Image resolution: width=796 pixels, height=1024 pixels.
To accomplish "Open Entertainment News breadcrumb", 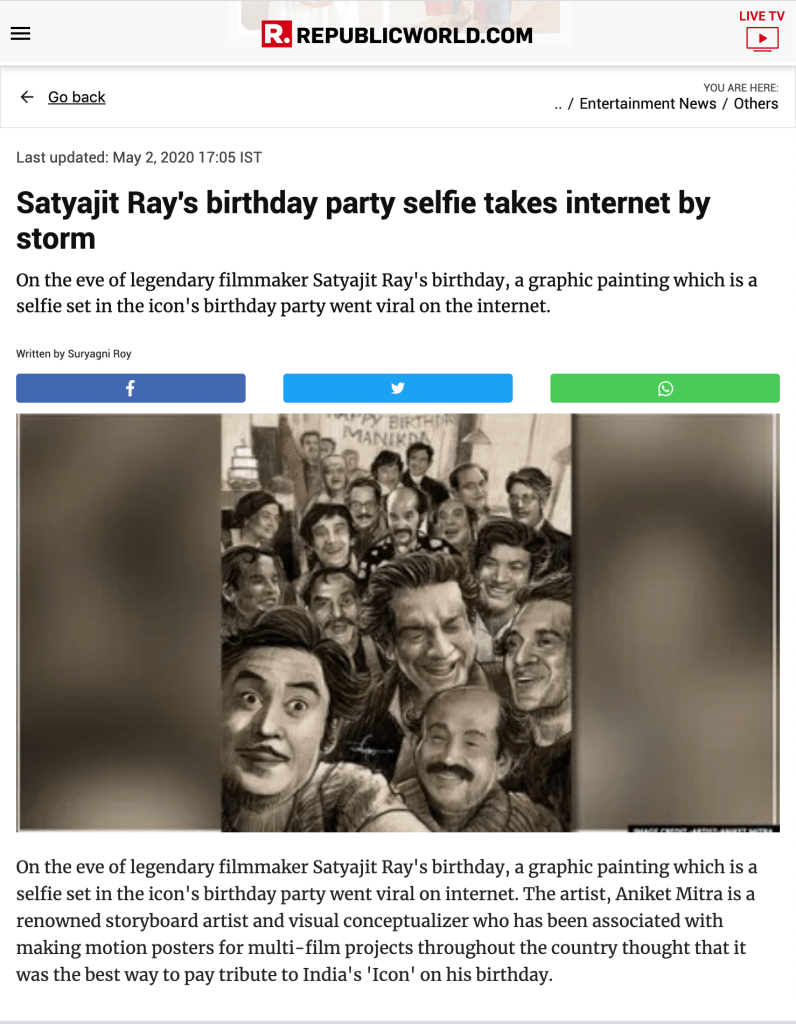I will 648,104.
